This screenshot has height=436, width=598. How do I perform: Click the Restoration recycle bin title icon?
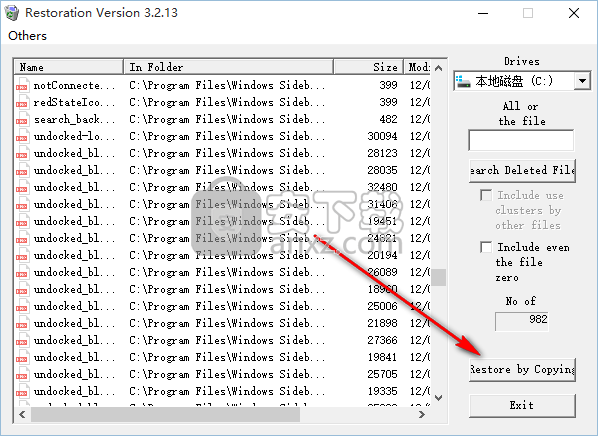(12, 13)
